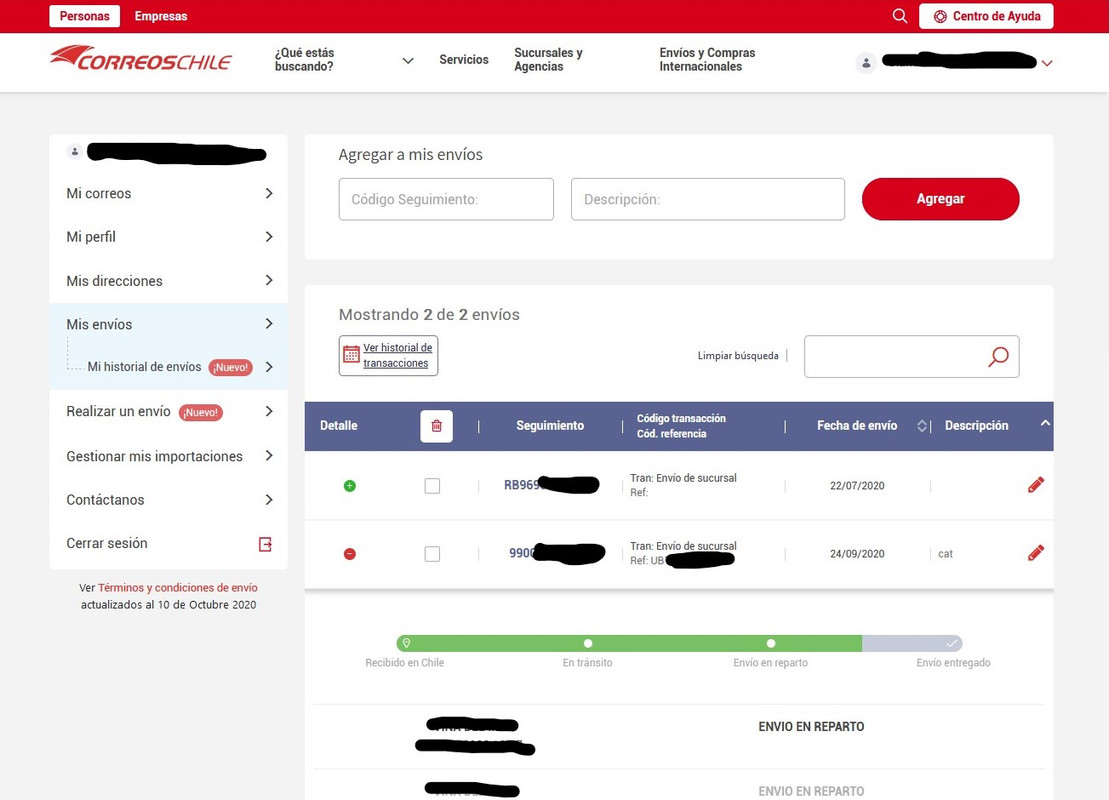Focus the shipments search field
Image resolution: width=1109 pixels, height=800 pixels.
pos(912,356)
